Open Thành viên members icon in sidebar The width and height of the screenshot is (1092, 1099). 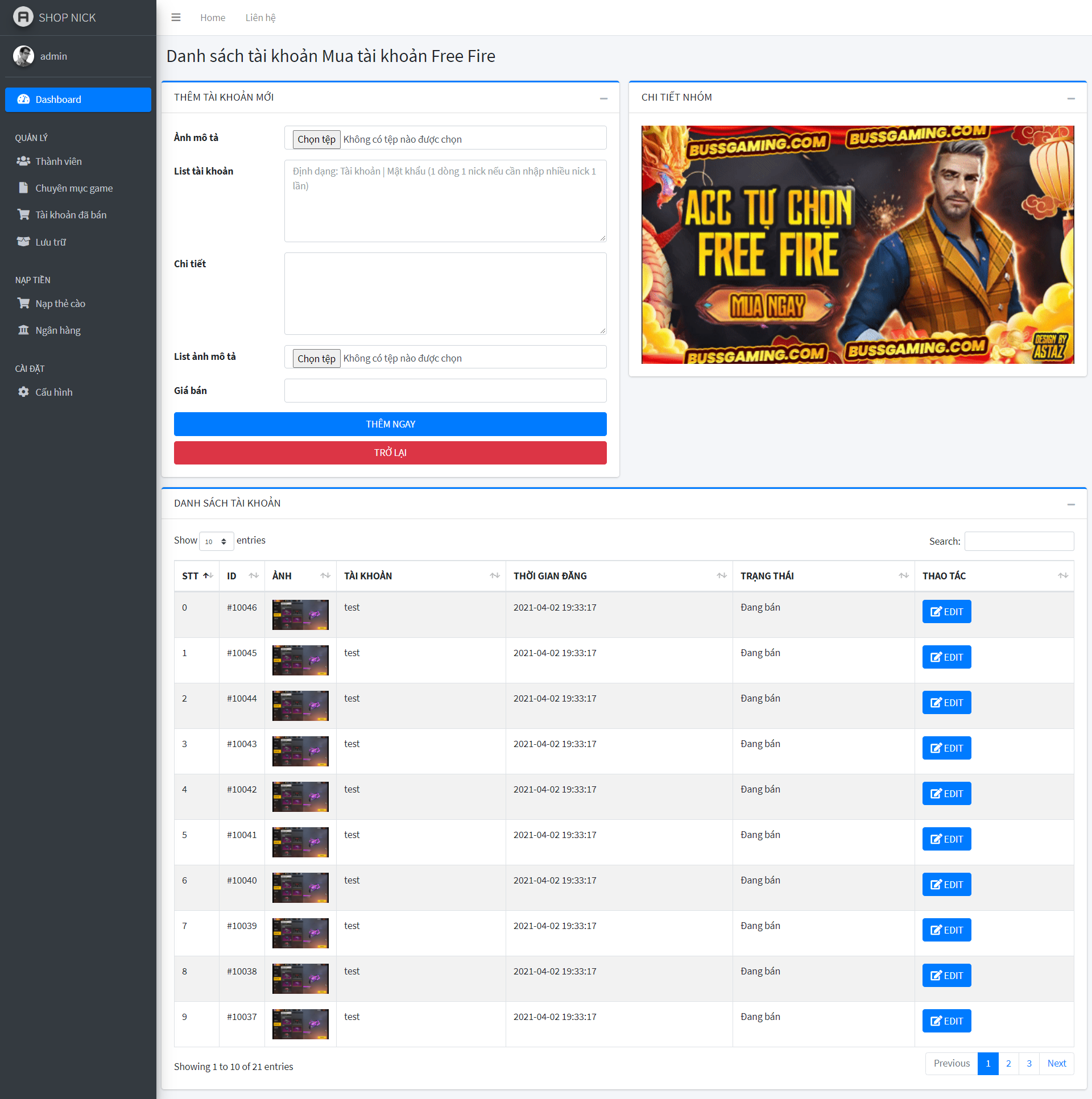point(23,161)
